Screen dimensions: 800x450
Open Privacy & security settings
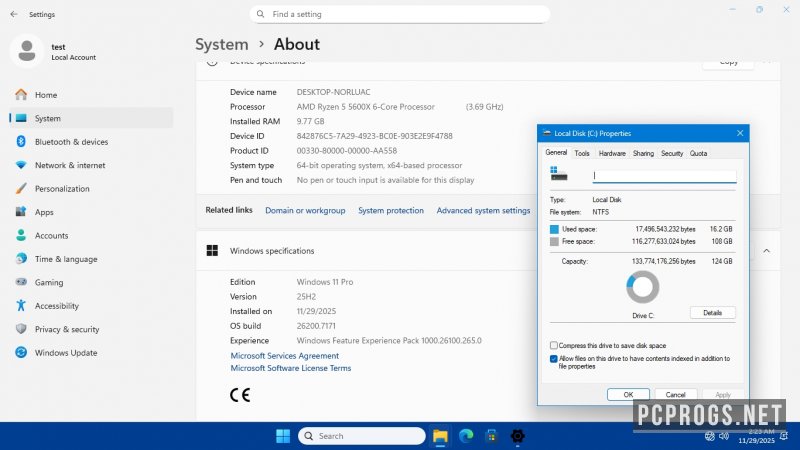tap(91, 330)
